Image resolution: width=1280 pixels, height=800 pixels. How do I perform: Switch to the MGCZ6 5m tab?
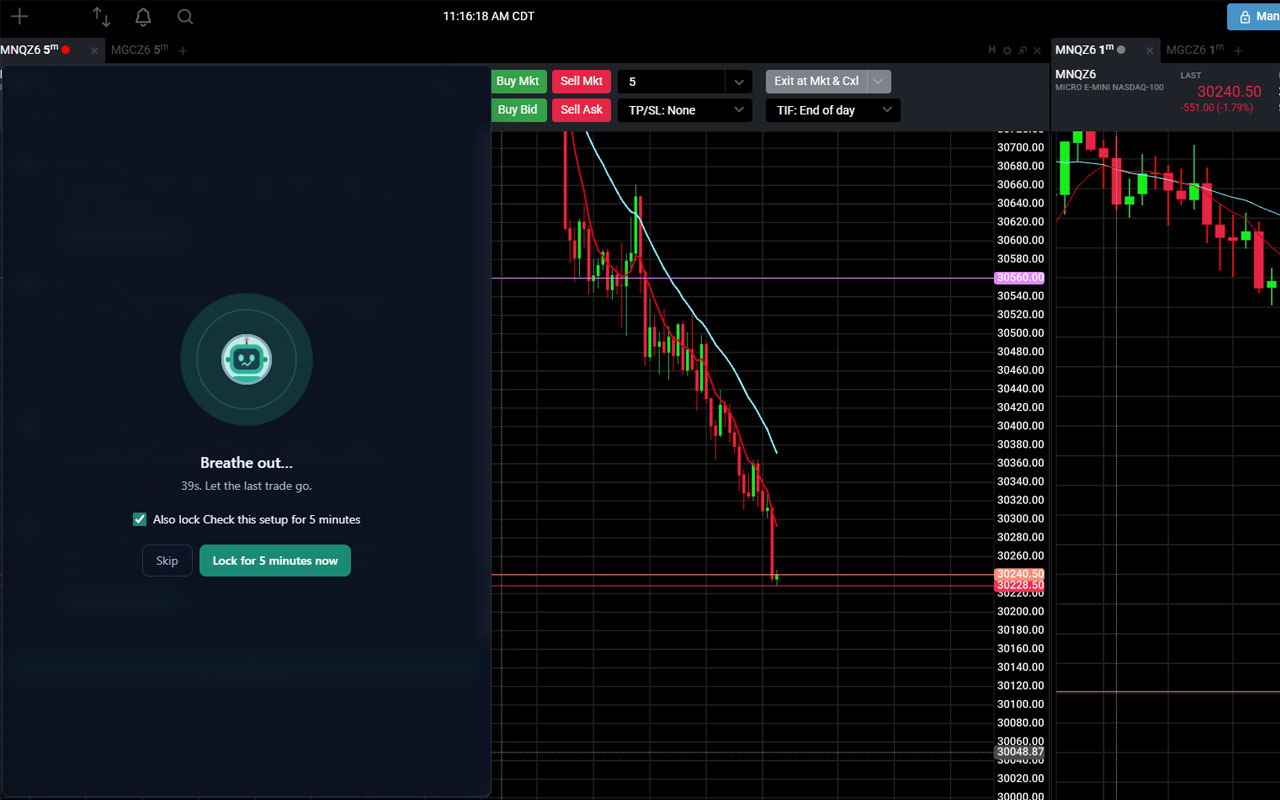140,50
